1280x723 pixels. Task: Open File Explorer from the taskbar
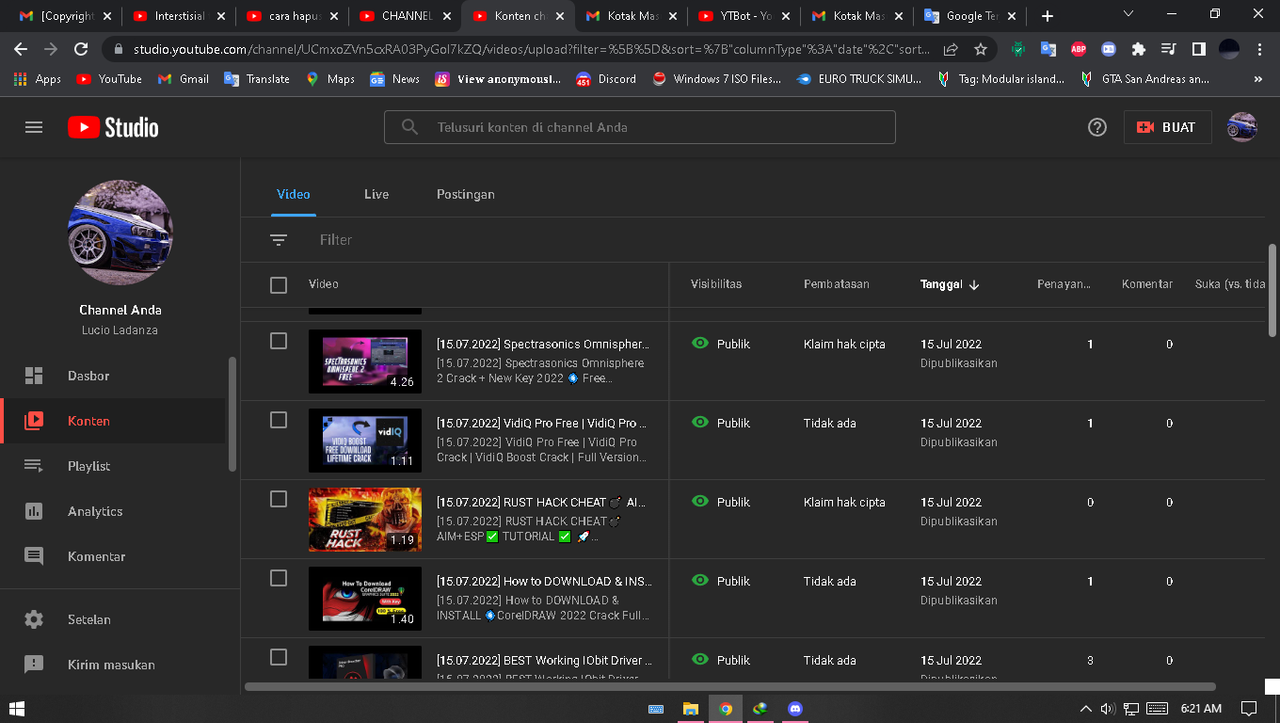(x=691, y=708)
